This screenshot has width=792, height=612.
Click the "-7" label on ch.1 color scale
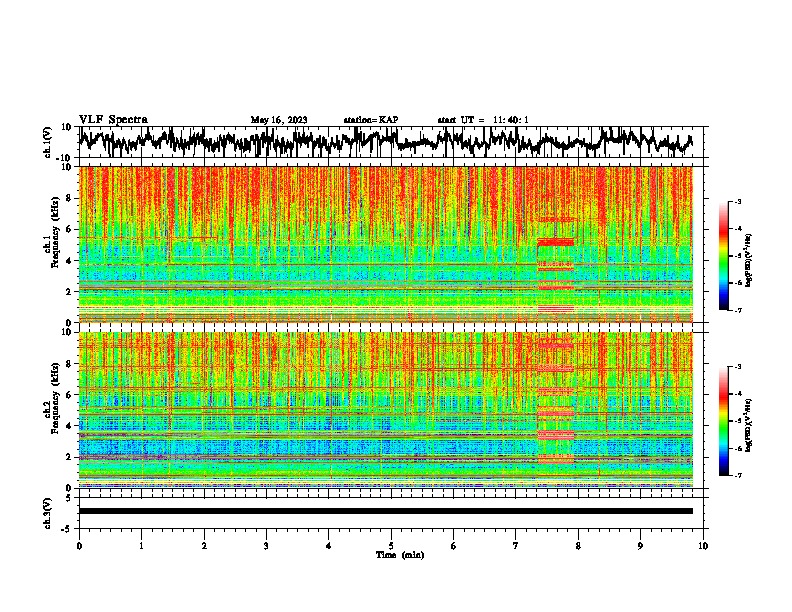tap(738, 310)
